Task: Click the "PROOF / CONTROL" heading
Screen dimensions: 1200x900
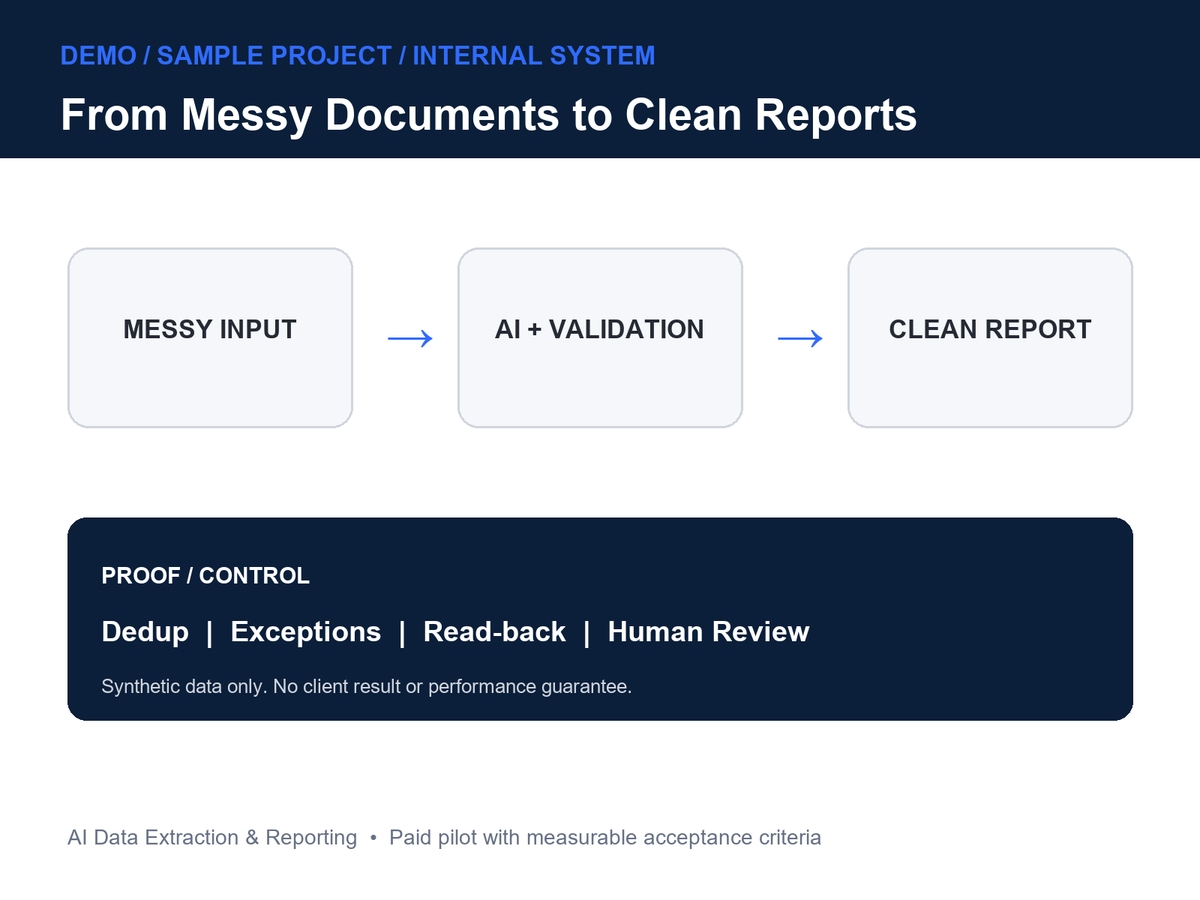Action: [x=206, y=576]
